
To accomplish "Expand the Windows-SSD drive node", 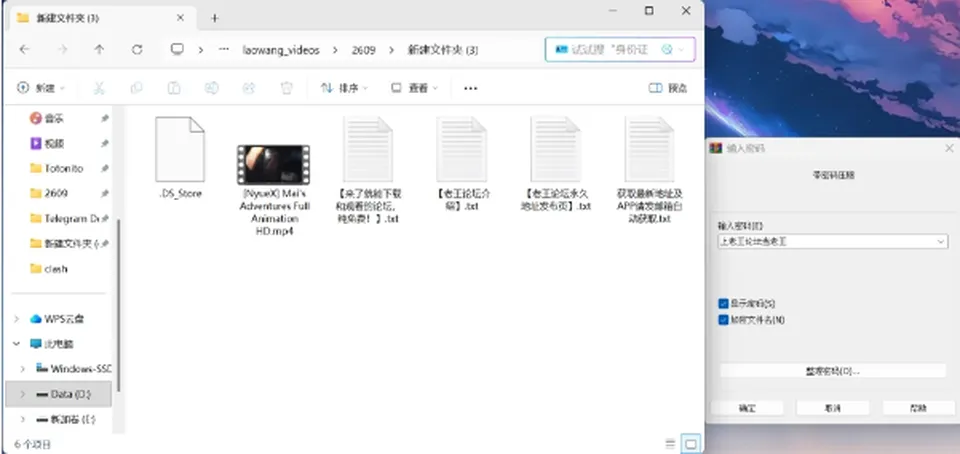I will tap(23, 369).
